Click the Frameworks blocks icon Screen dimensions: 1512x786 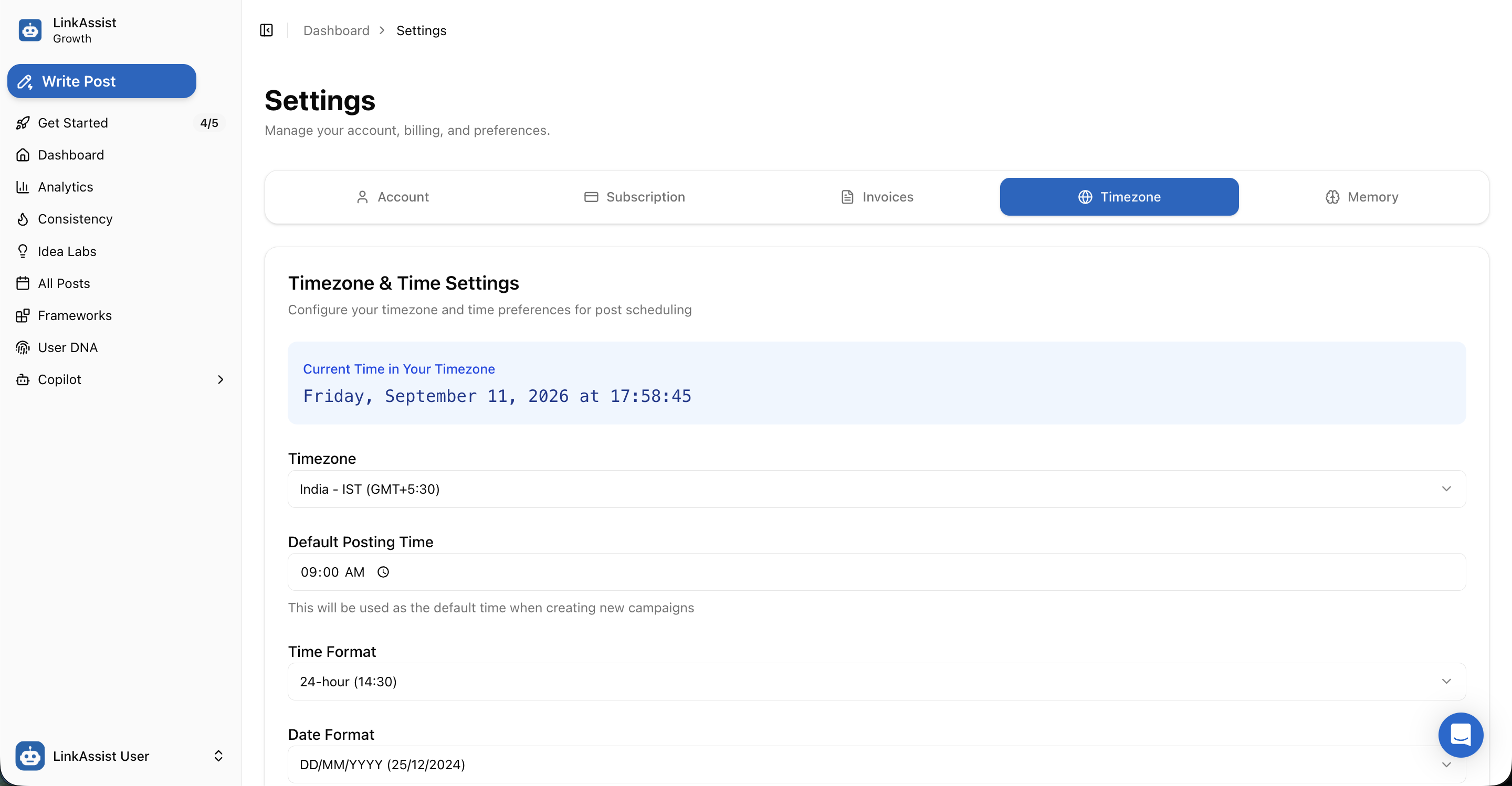click(23, 315)
